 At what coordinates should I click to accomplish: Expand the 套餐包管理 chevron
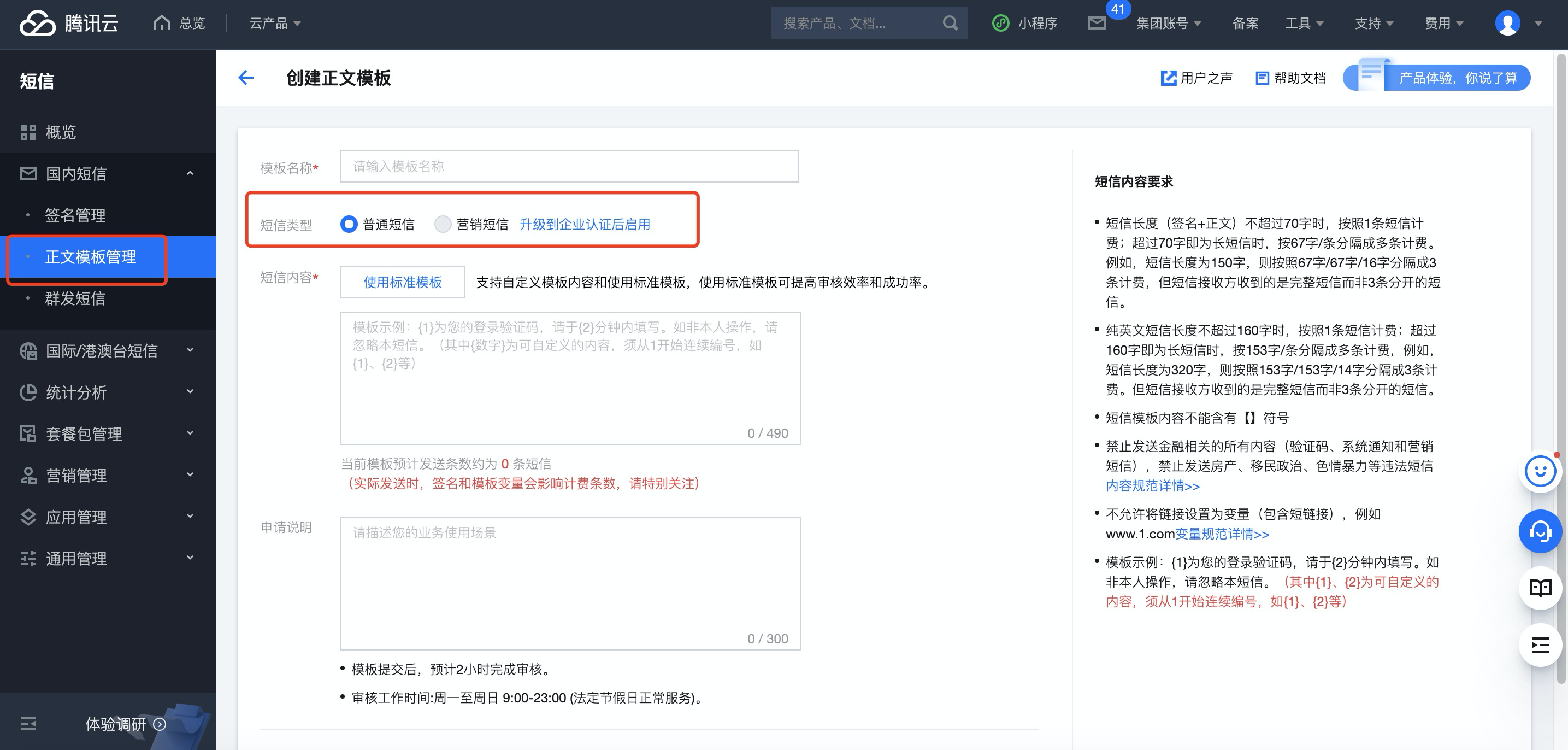pos(190,433)
